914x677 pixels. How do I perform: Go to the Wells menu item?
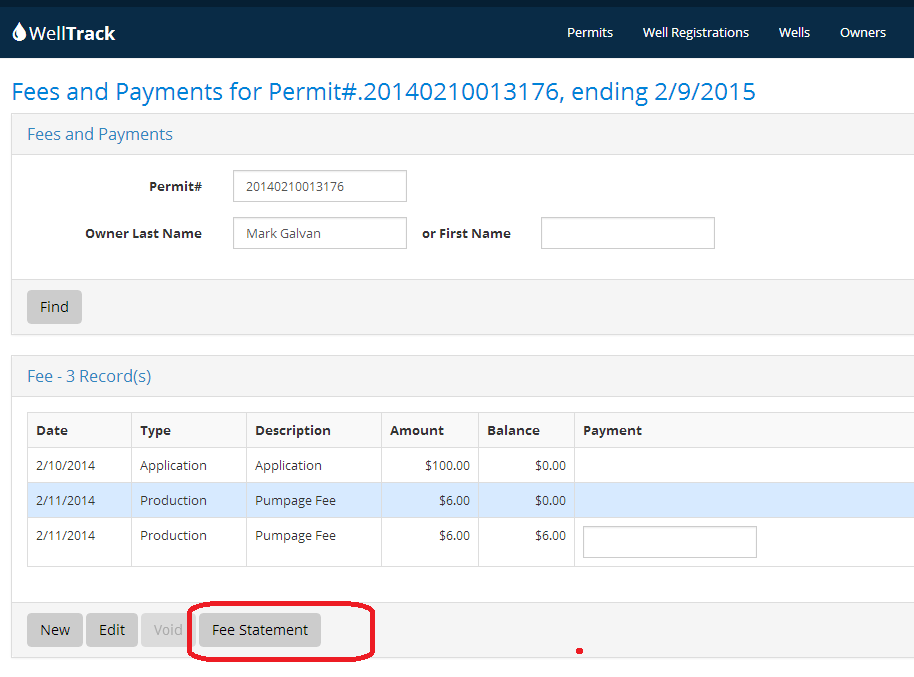[x=794, y=33]
